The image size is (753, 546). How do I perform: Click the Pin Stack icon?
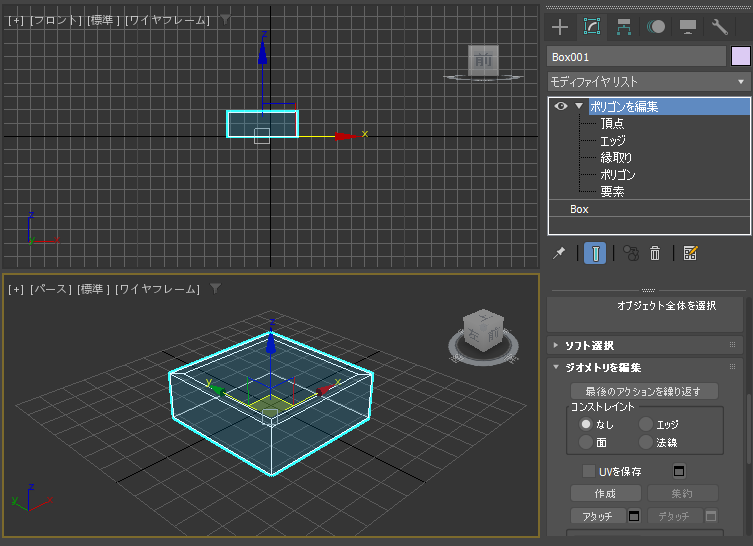coord(559,253)
